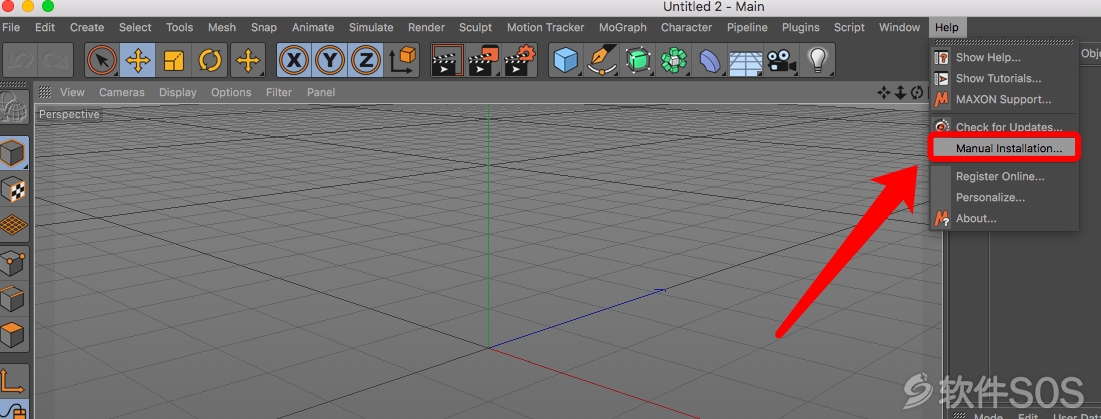
Task: Open the viewport Panel menu
Action: click(x=321, y=92)
